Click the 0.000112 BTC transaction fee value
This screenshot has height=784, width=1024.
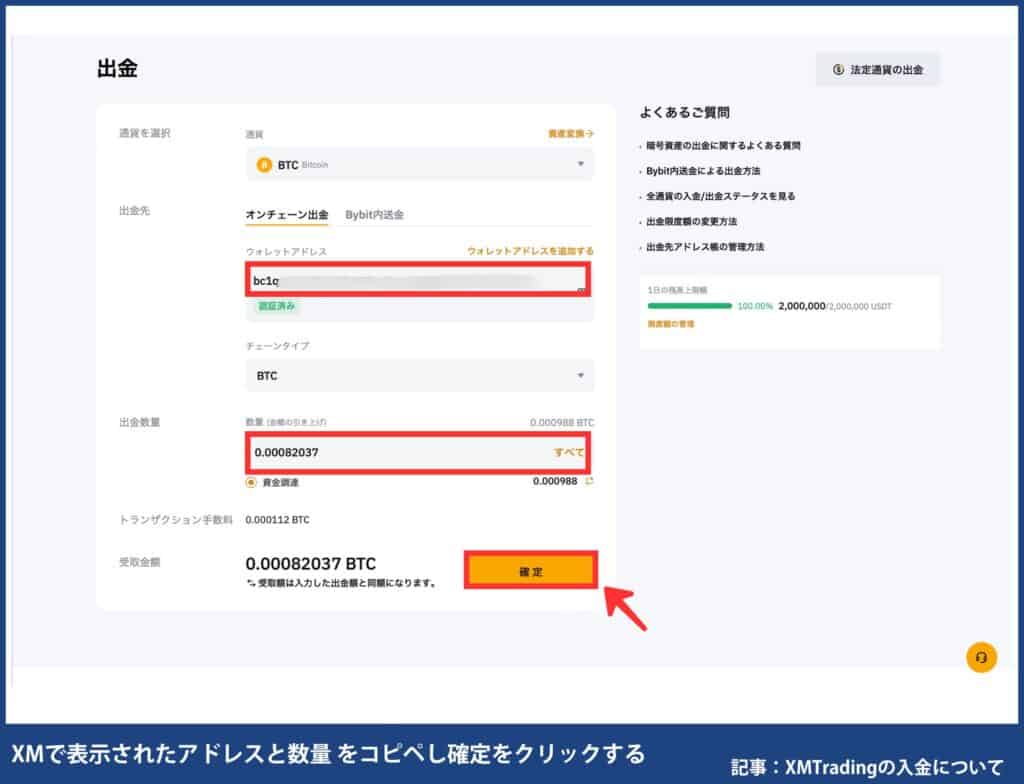point(278,520)
